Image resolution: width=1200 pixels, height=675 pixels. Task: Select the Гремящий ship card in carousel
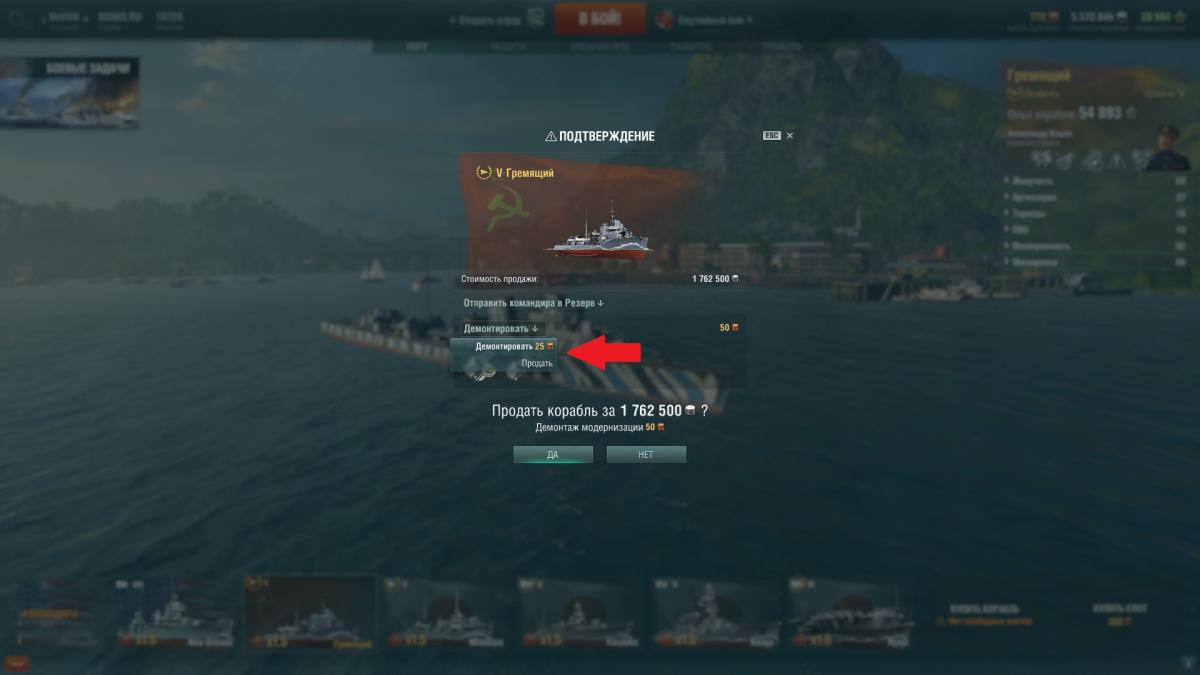pyautogui.click(x=310, y=611)
